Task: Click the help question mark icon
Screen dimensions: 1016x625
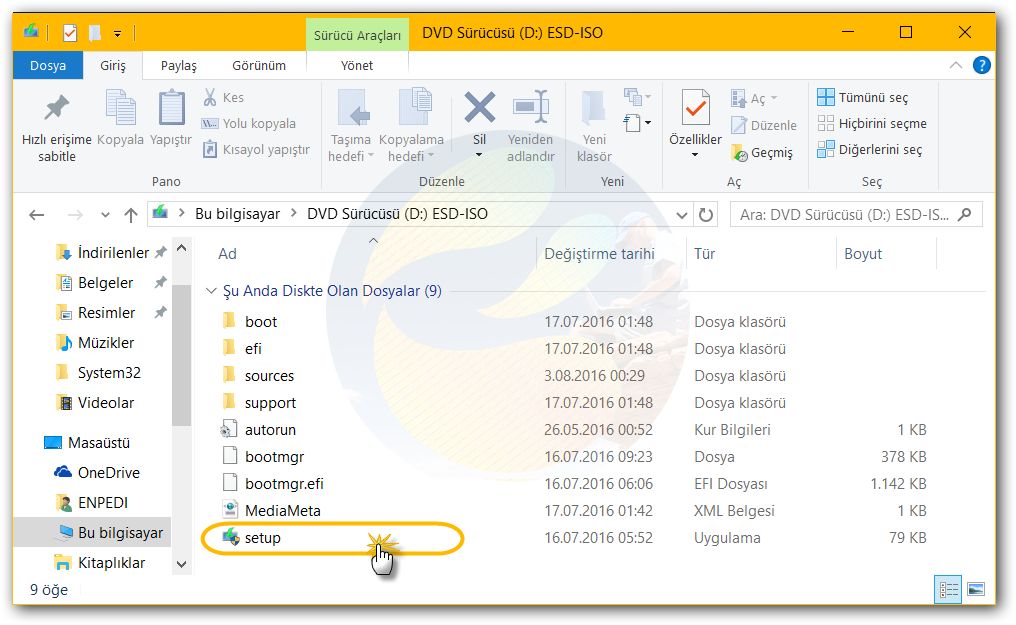Action: [982, 65]
